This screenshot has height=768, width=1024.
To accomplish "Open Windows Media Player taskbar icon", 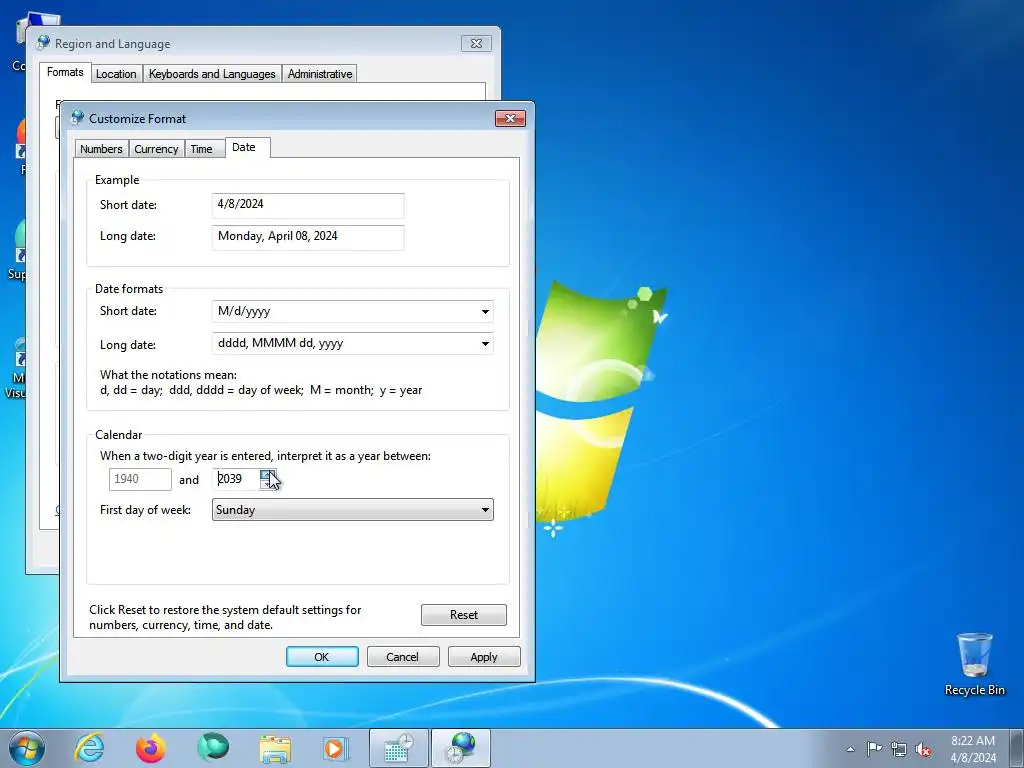I will (336, 748).
